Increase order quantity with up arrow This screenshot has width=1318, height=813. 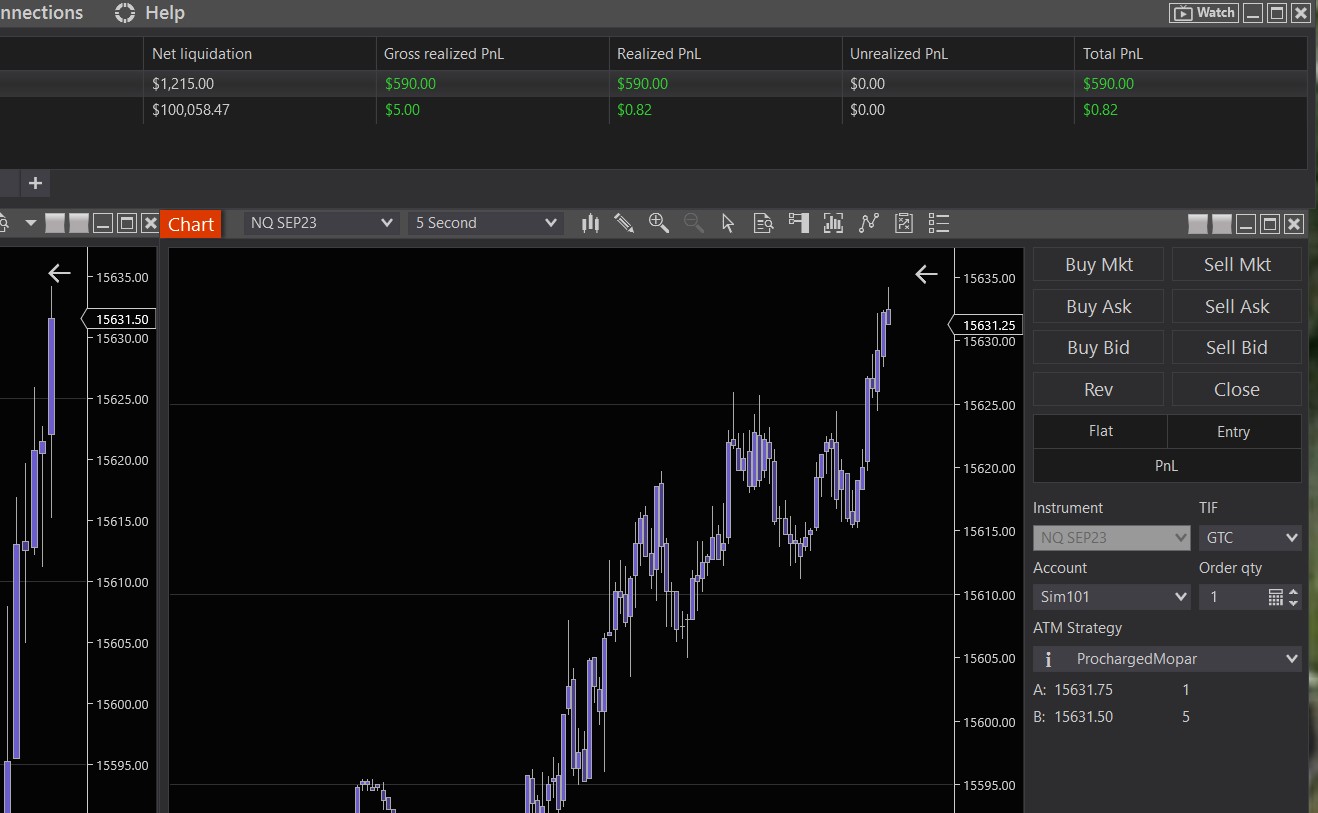tap(1294, 592)
